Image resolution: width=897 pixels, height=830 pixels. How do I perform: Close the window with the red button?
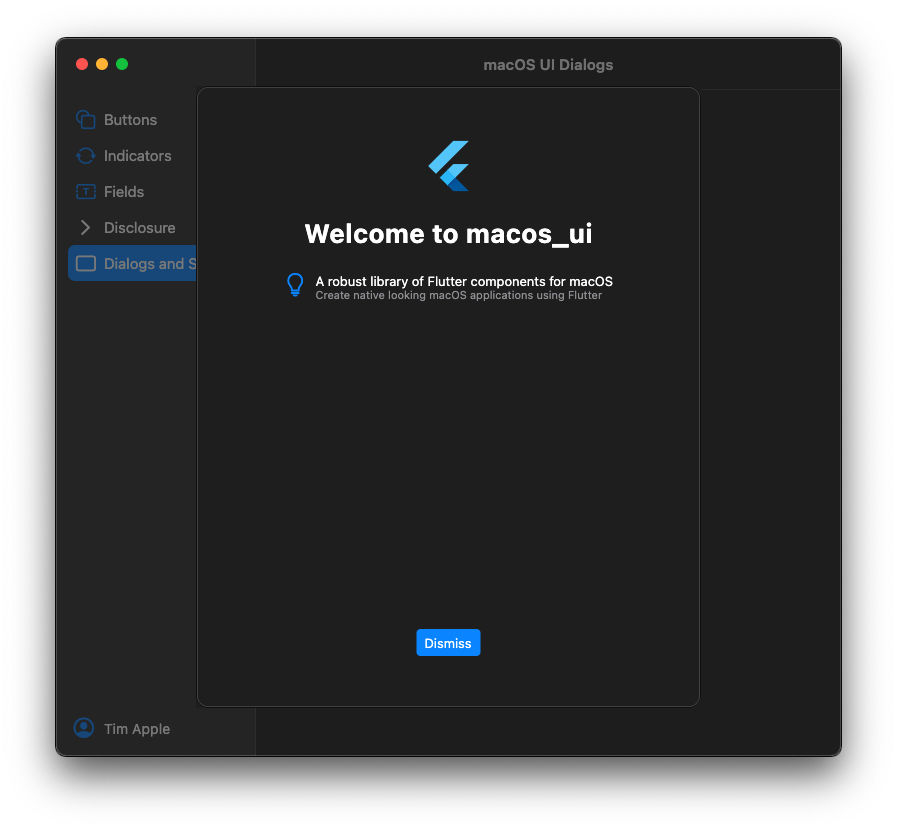tap(82, 64)
